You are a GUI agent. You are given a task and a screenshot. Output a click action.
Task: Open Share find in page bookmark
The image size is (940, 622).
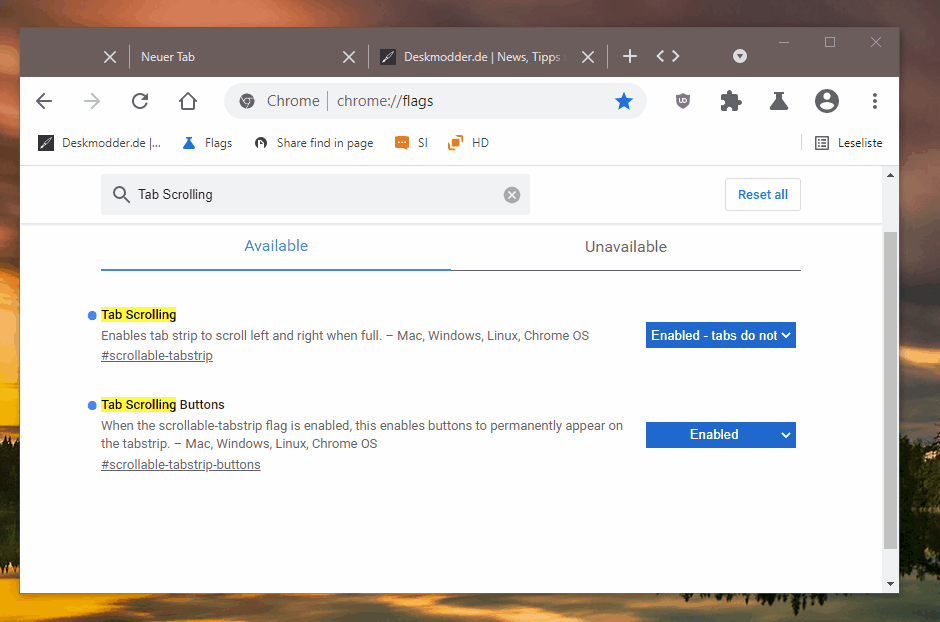pyautogui.click(x=314, y=143)
